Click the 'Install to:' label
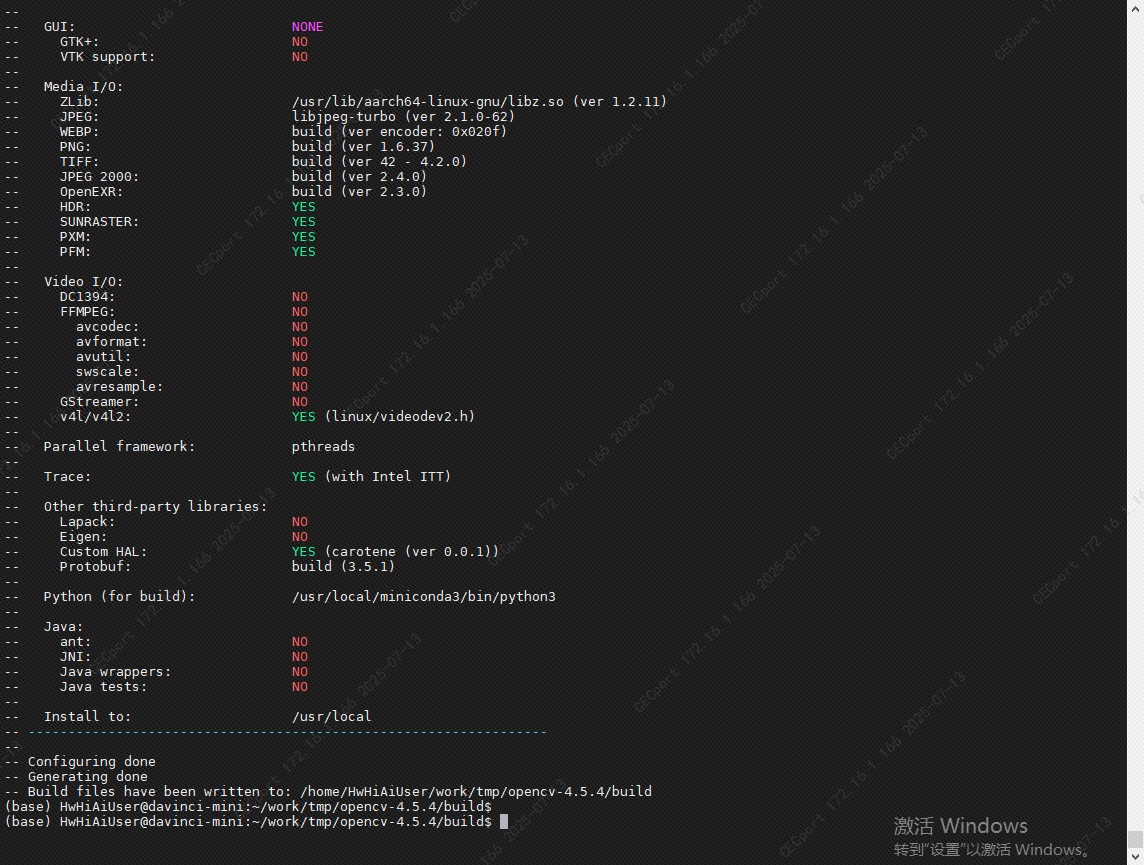This screenshot has width=1144, height=865. coord(88,716)
